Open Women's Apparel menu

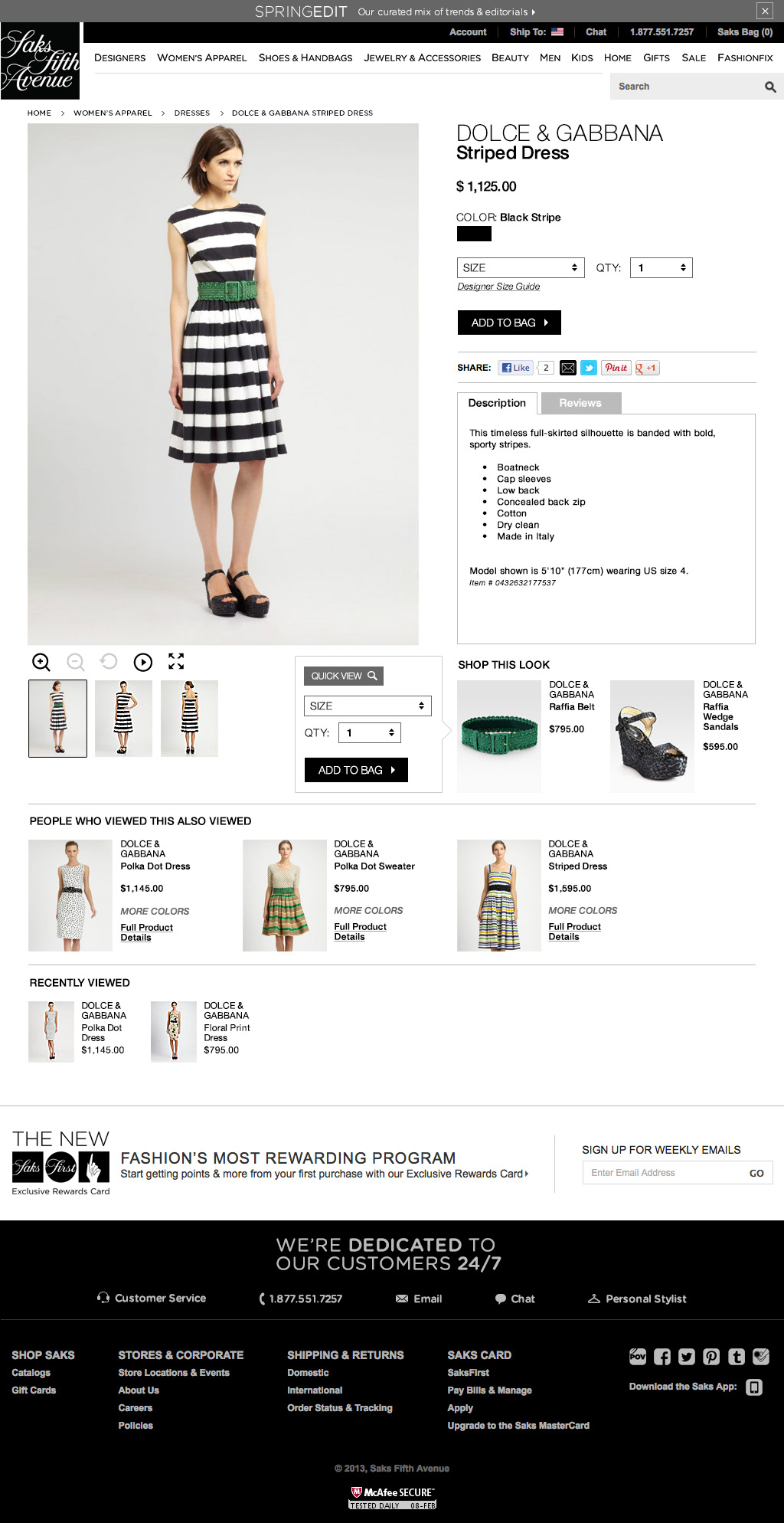coord(202,57)
